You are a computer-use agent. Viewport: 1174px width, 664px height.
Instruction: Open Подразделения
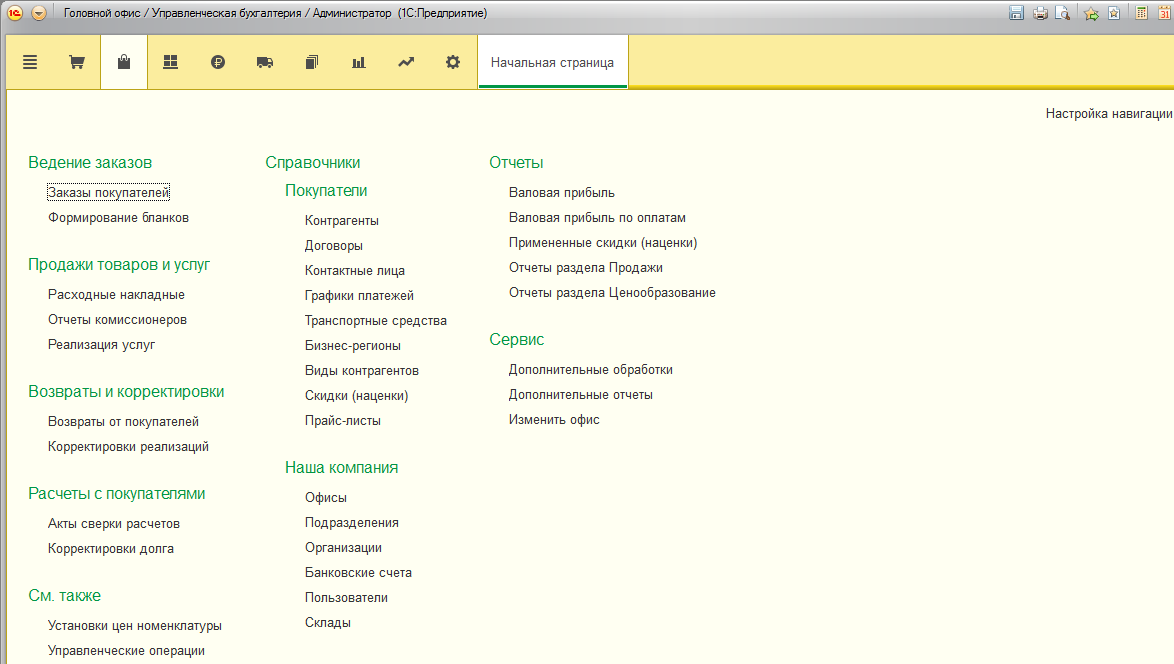click(x=352, y=523)
